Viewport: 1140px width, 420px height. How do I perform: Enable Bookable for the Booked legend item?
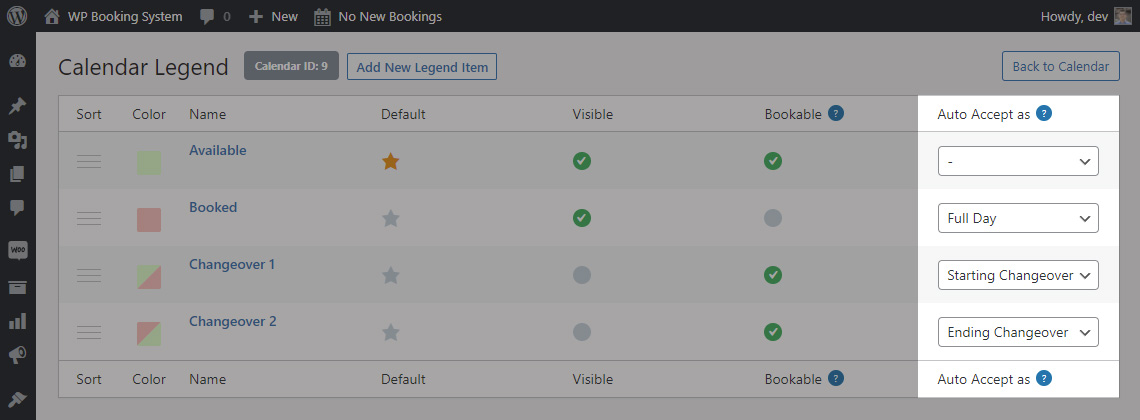click(x=773, y=218)
